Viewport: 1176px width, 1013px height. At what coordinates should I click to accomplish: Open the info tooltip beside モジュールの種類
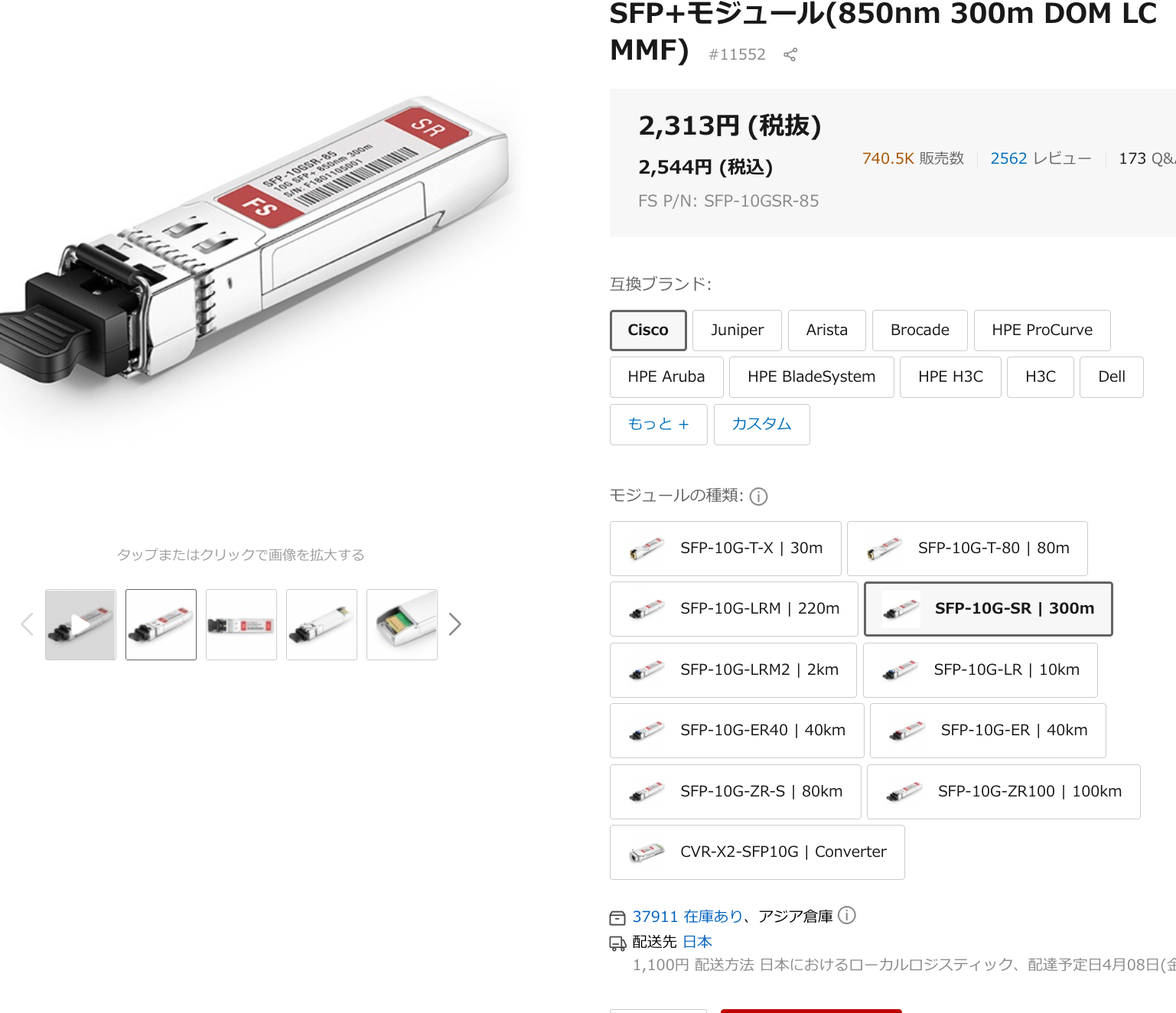(758, 497)
